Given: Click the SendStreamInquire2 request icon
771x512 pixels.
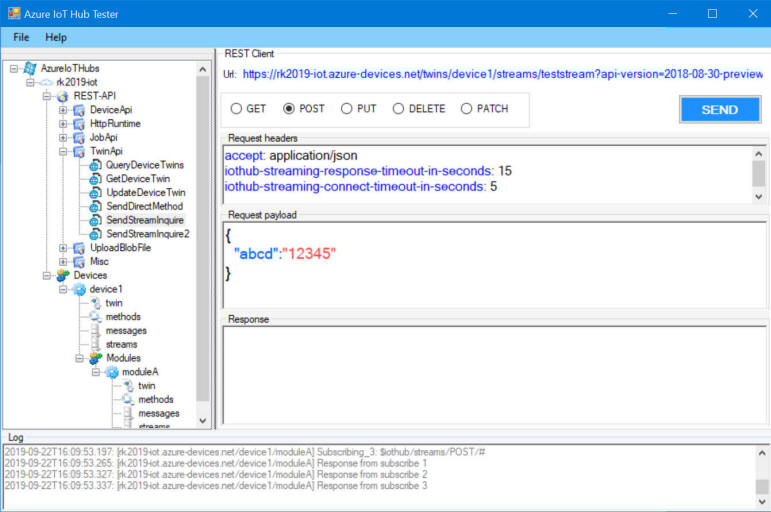Looking at the screenshot, I should [x=95, y=235].
